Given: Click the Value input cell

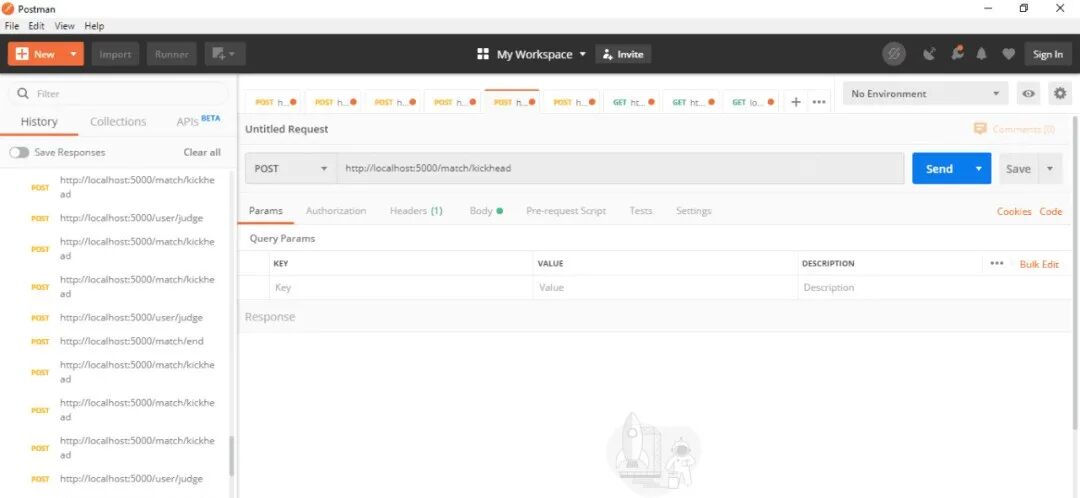Looking at the screenshot, I should pos(666,288).
